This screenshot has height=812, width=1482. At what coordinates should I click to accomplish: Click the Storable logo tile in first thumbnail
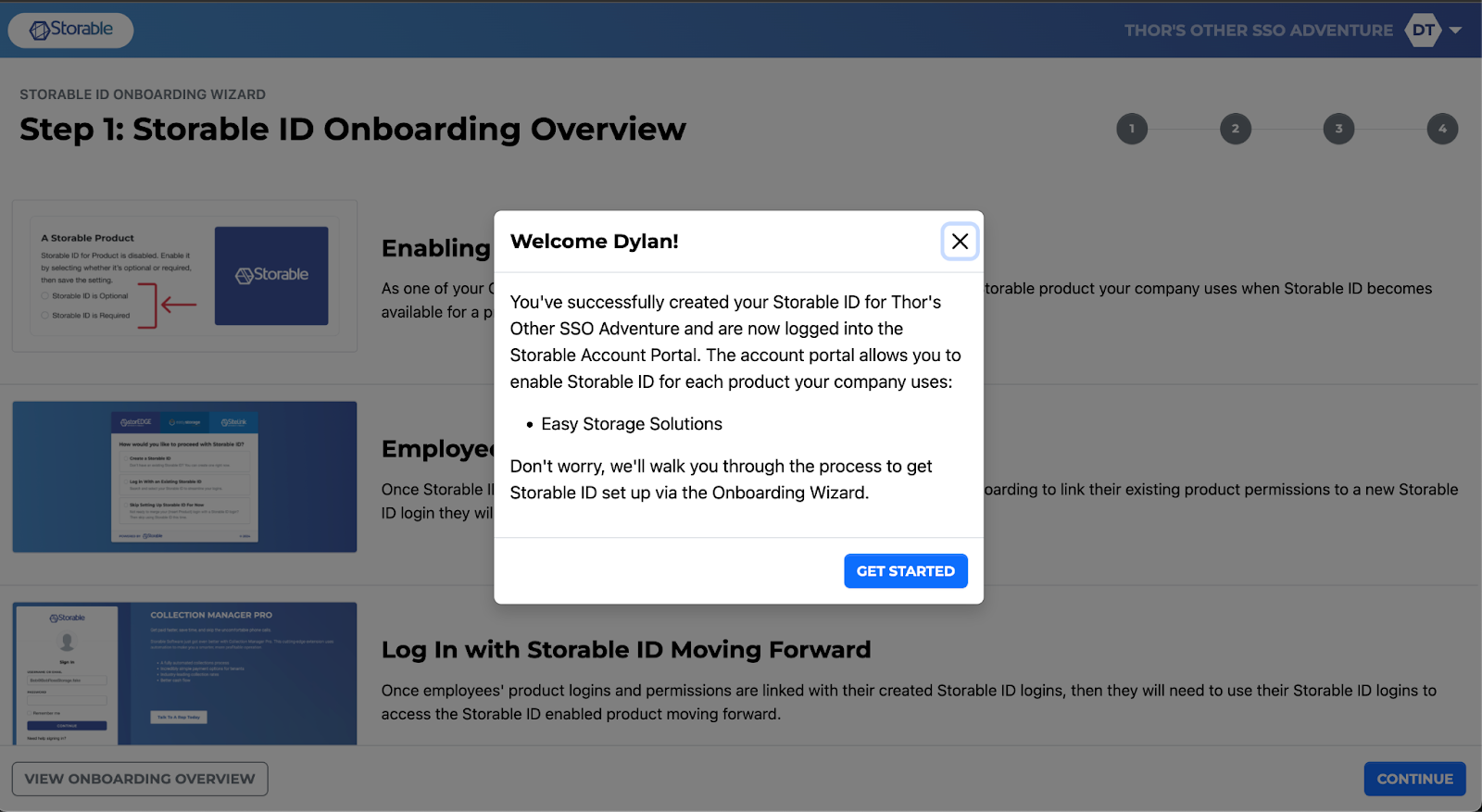(x=271, y=276)
